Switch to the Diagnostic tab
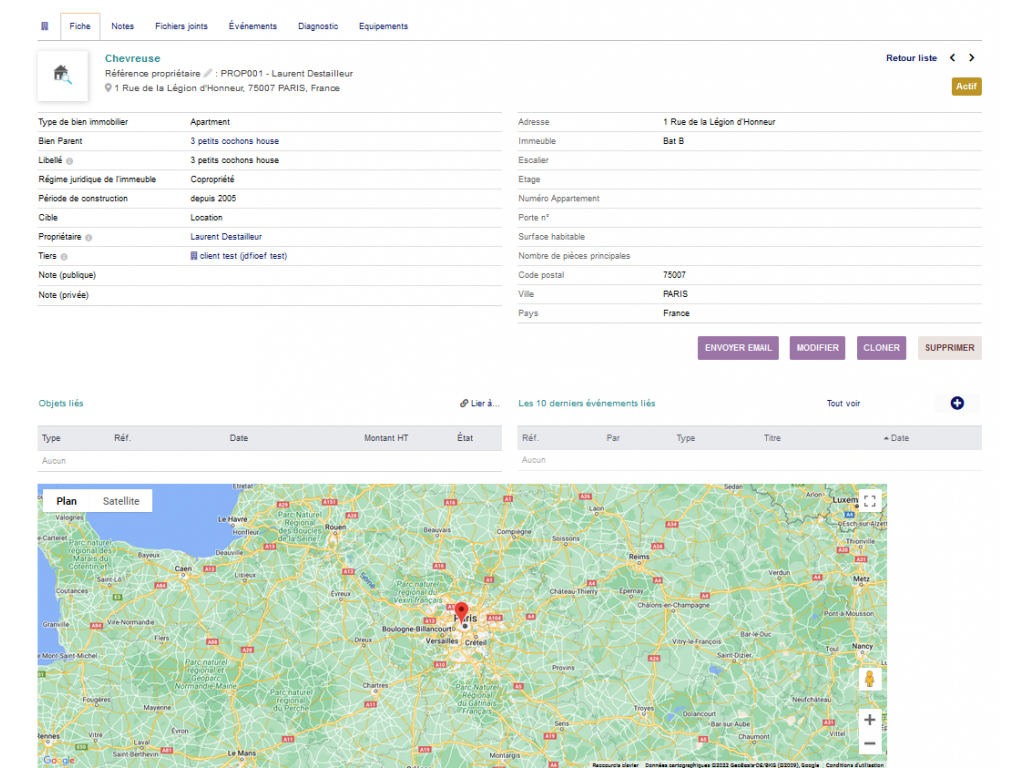The width and height of the screenshot is (1024, 768). click(x=318, y=26)
